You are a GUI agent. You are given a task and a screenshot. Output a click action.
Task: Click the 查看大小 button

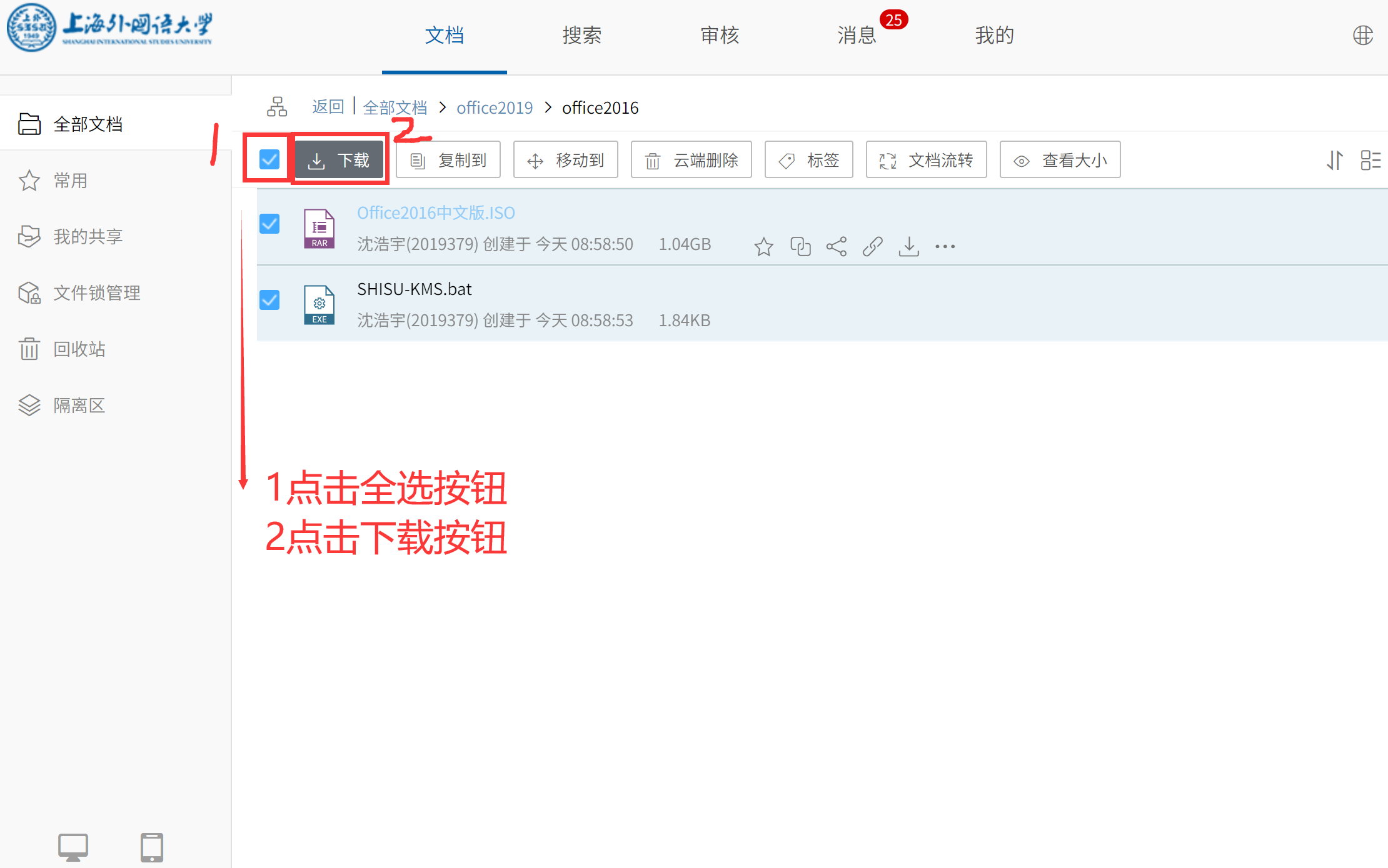point(1060,161)
